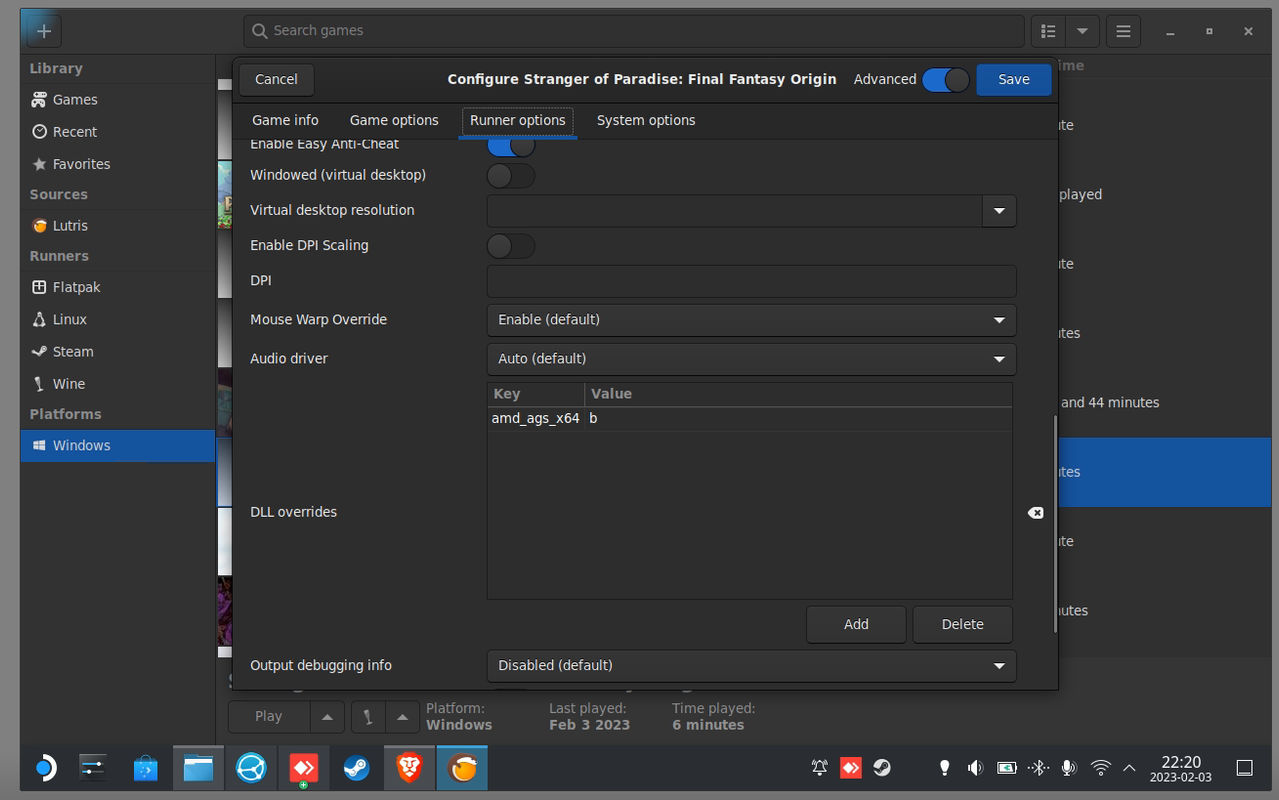Open the Mouse Warp Override dropdown

point(751,320)
